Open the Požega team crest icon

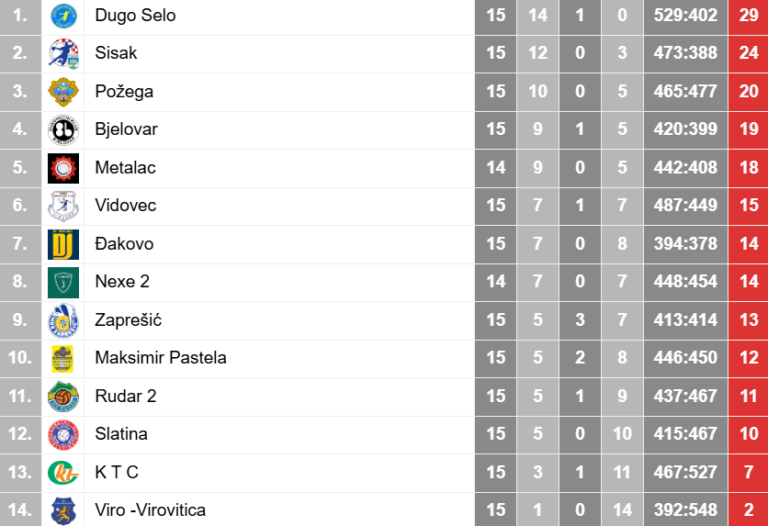coord(63,92)
